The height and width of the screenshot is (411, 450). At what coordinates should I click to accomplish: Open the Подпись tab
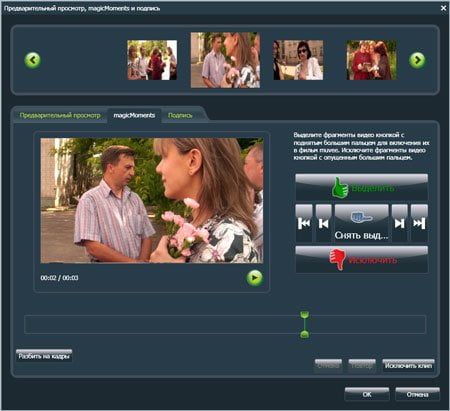(x=180, y=115)
